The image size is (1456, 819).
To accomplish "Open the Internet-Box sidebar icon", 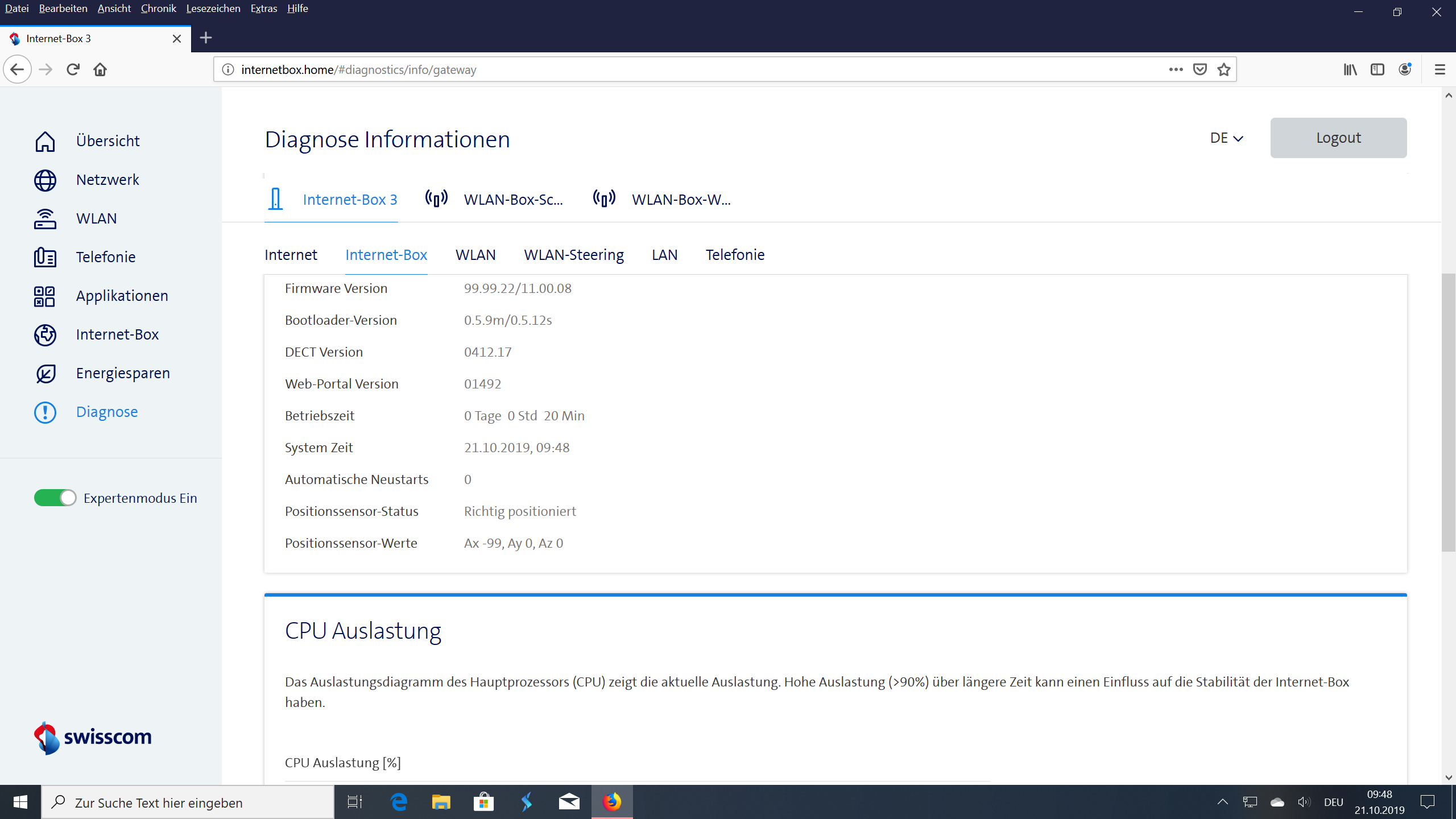I will [44, 334].
